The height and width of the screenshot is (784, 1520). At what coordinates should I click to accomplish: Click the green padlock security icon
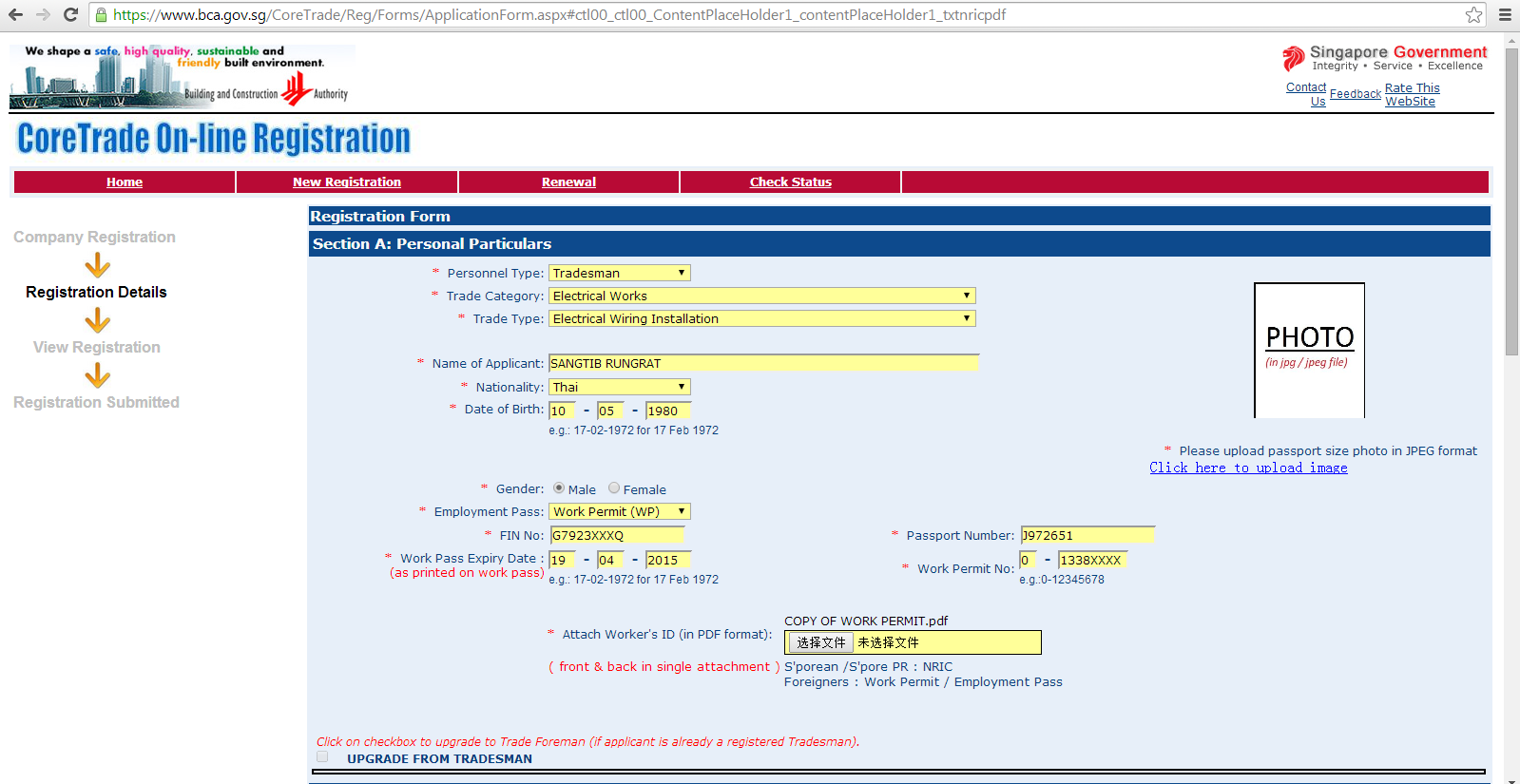tap(101, 14)
